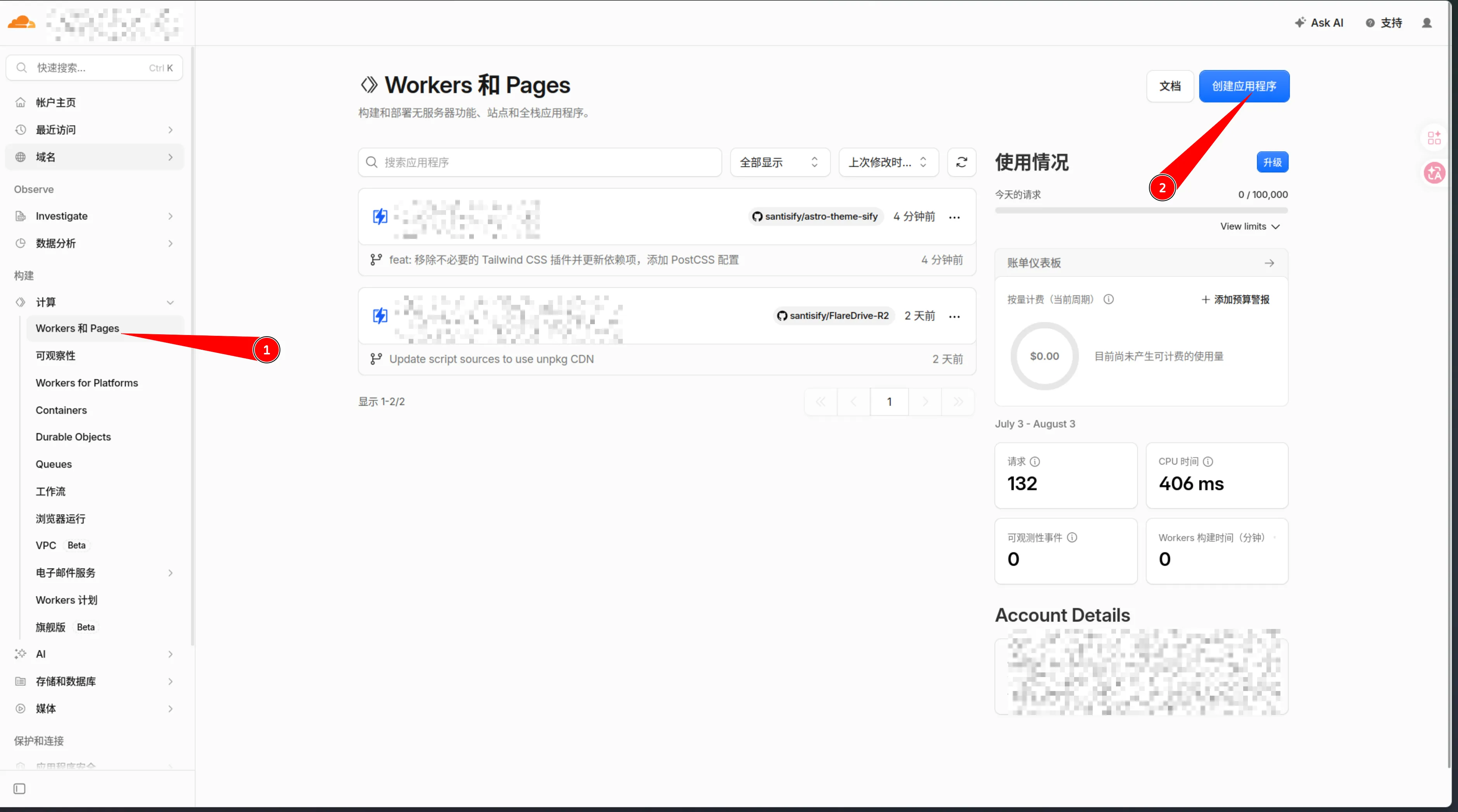Open the 账单仪表板 arrow icon
1458x812 pixels.
tap(1269, 263)
